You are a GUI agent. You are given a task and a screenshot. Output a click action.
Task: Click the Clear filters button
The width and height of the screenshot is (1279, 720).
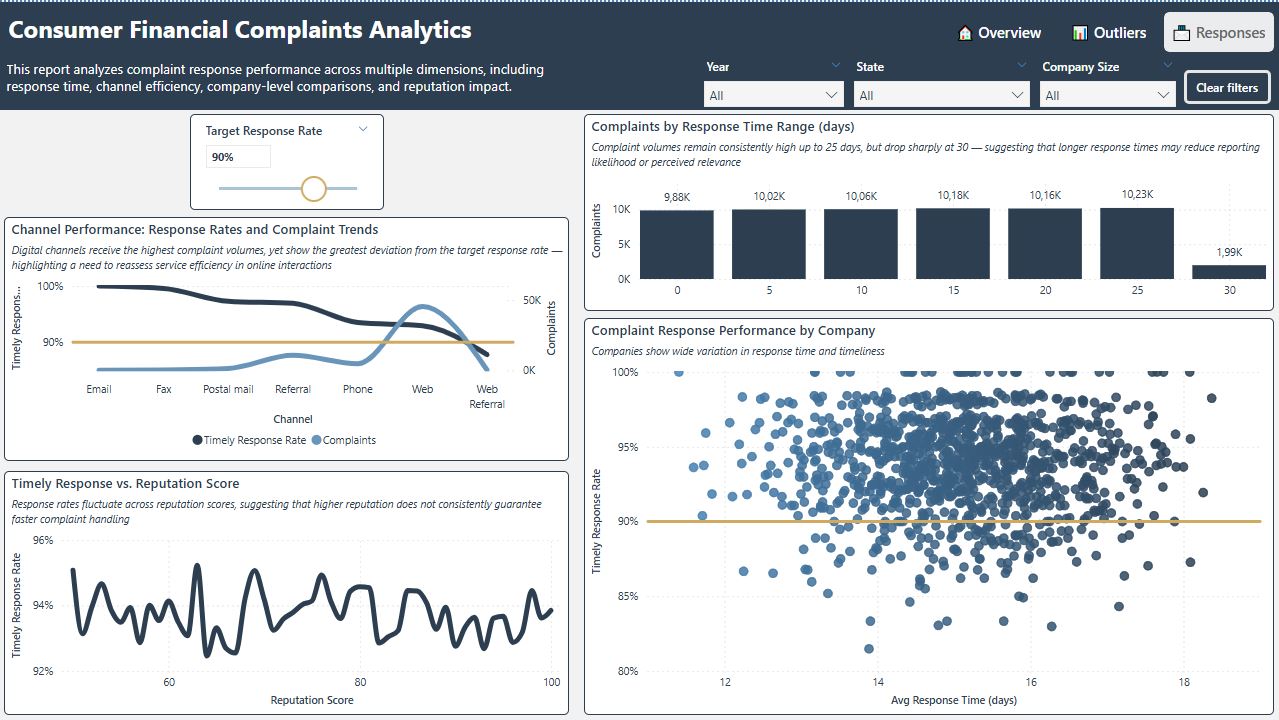1227,87
